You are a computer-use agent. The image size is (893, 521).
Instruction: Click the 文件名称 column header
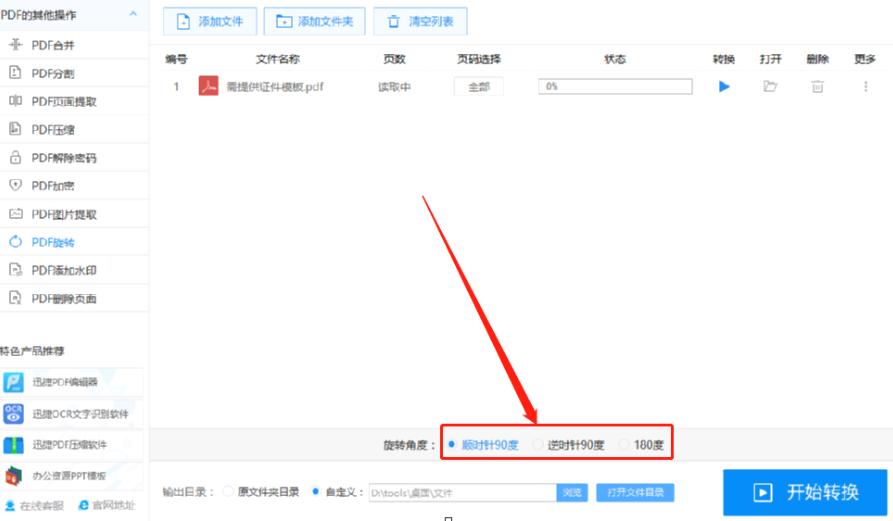(277, 59)
